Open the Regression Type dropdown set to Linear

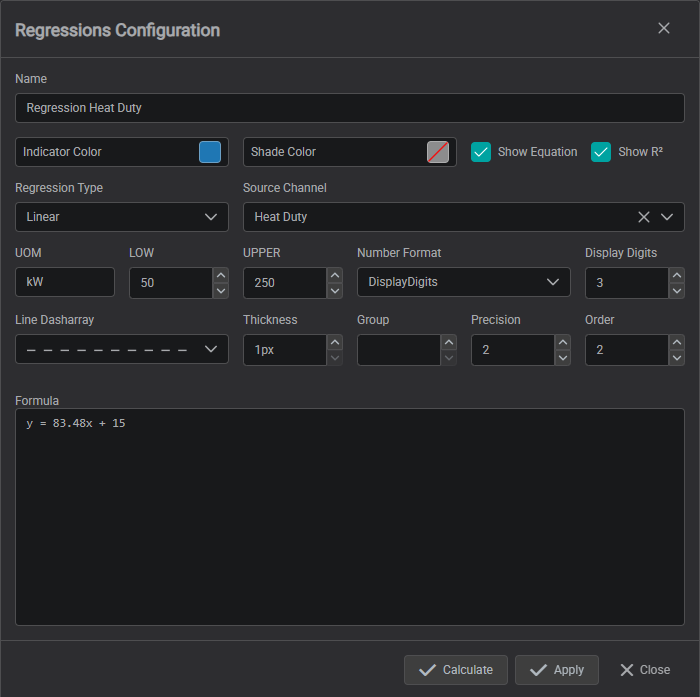click(122, 217)
